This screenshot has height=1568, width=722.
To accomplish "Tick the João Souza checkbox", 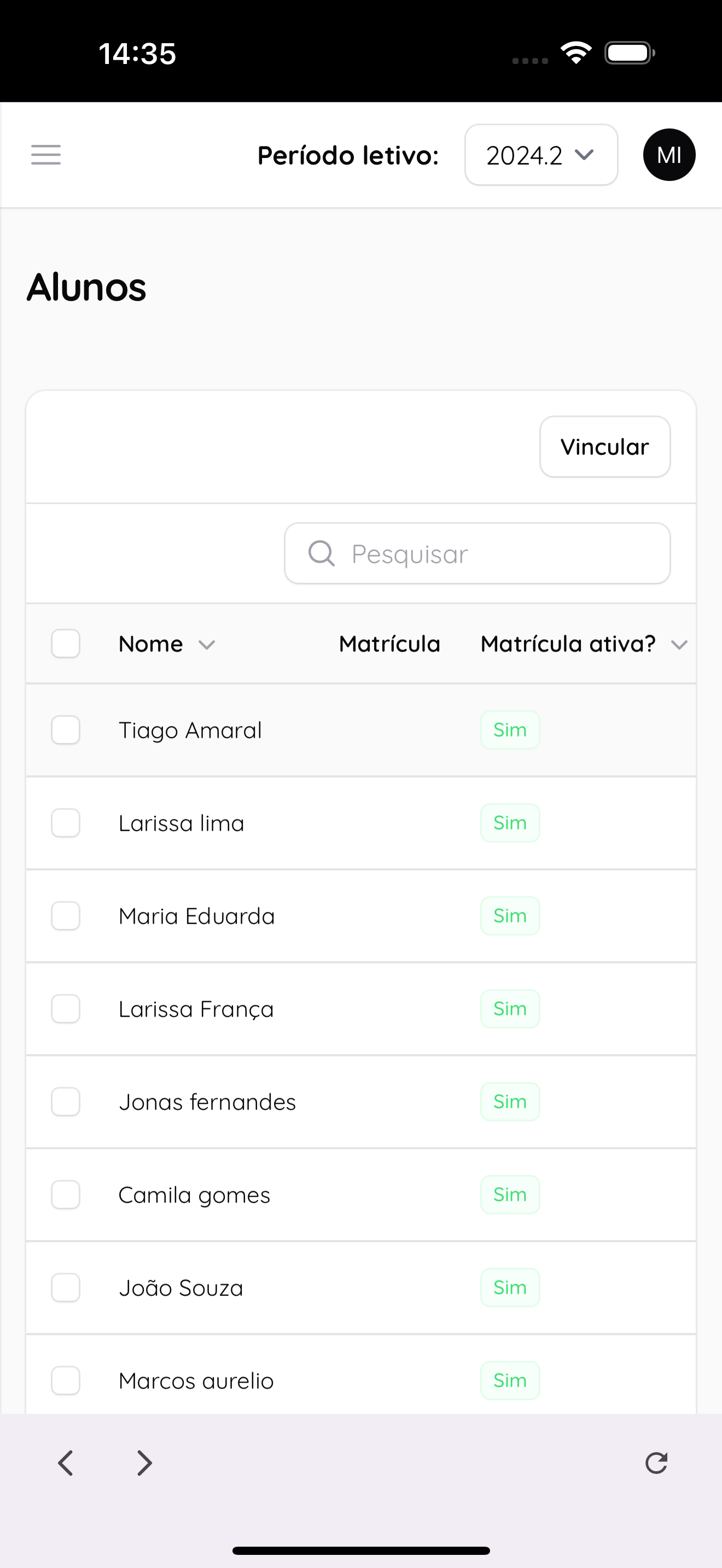I will click(66, 1288).
